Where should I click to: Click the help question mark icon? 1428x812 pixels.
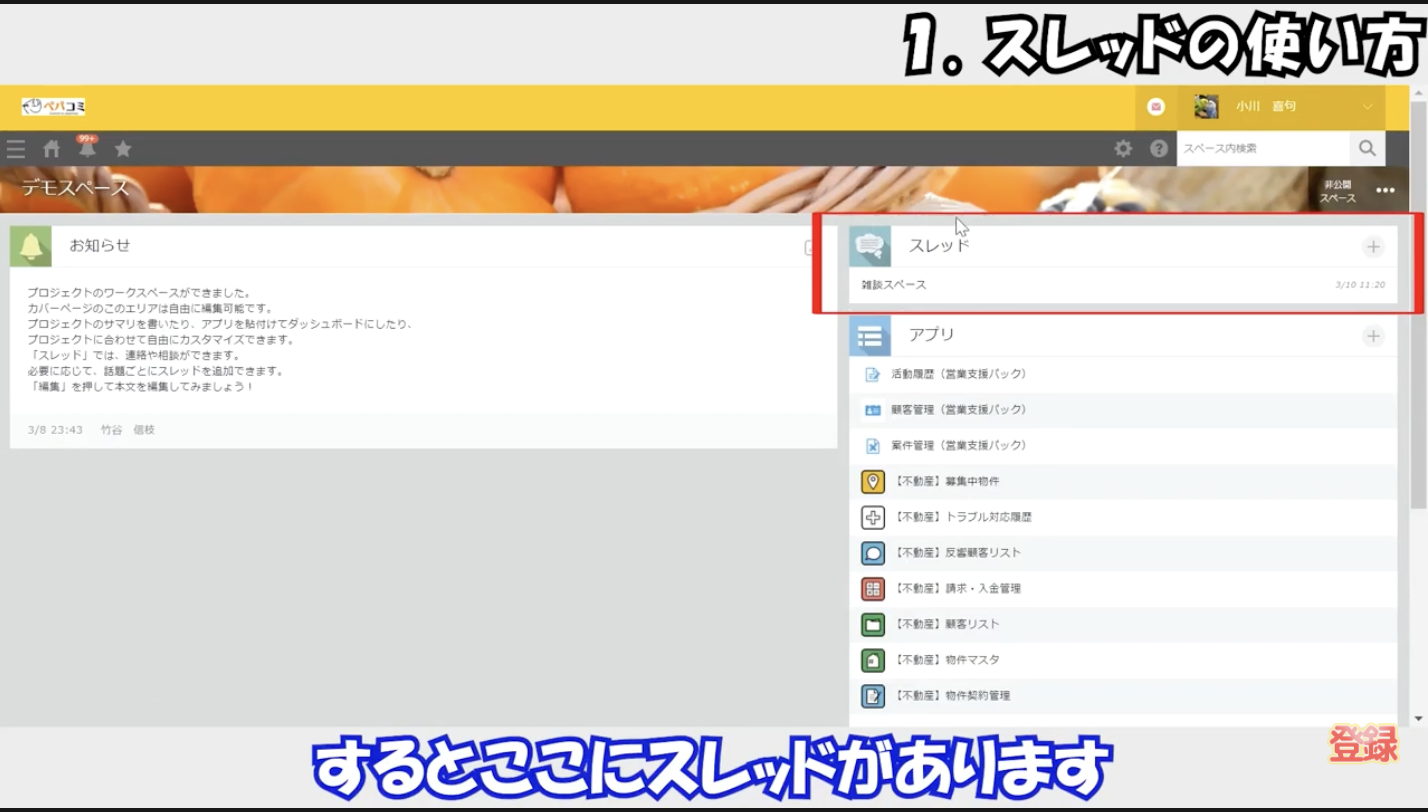[1159, 148]
